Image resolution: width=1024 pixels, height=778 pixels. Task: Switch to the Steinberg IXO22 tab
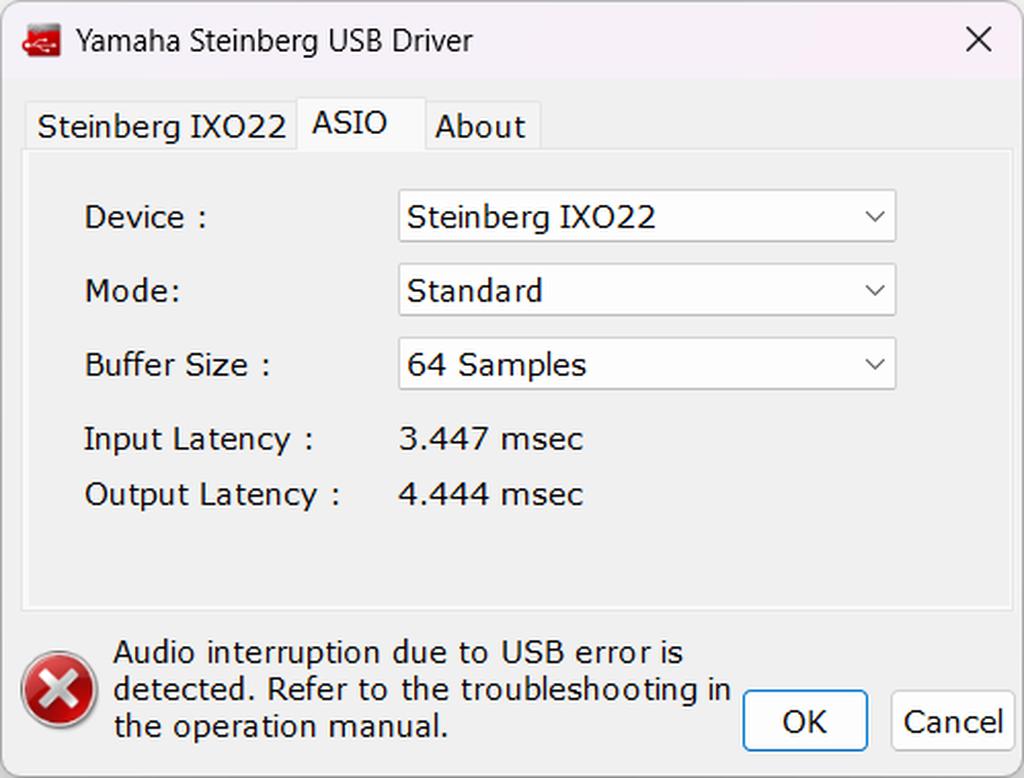click(161, 127)
